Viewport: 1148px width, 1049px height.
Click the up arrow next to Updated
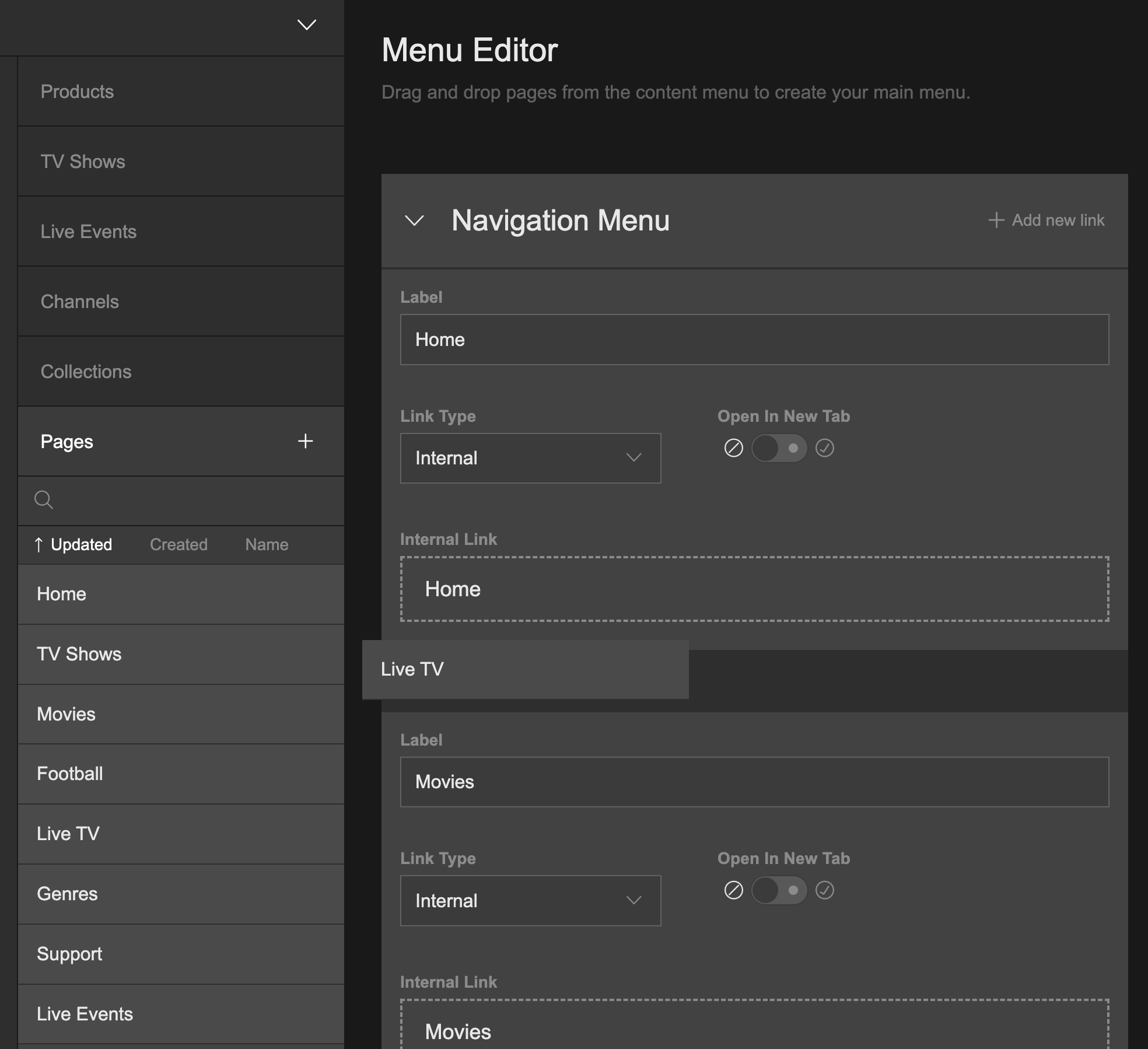(x=38, y=544)
